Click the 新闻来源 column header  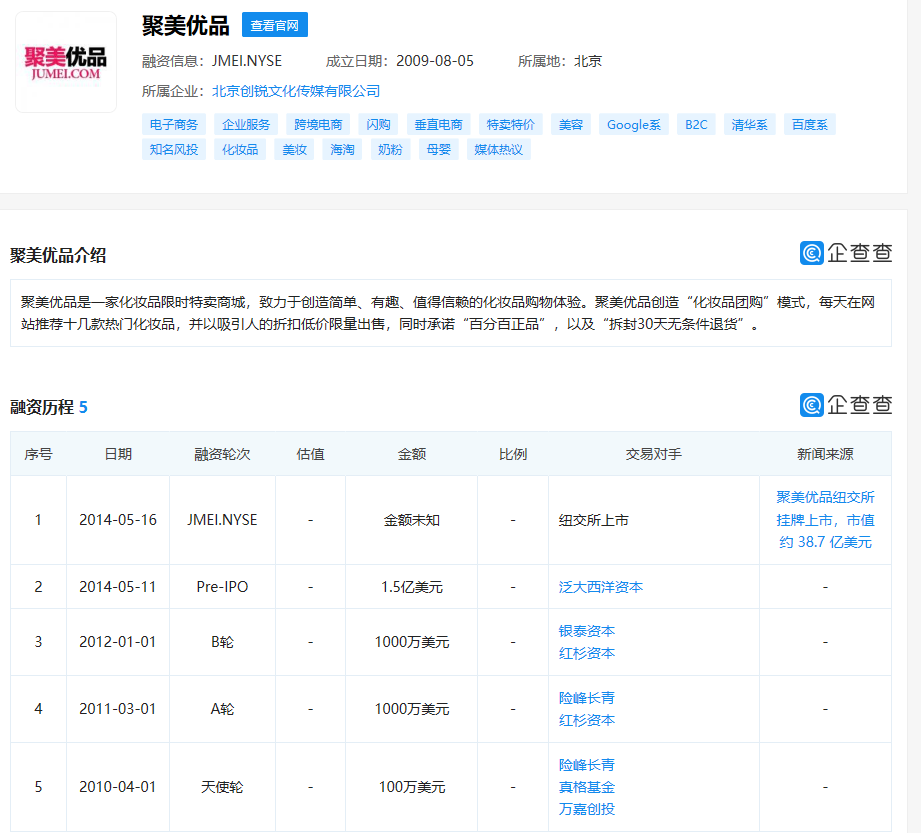coord(825,454)
